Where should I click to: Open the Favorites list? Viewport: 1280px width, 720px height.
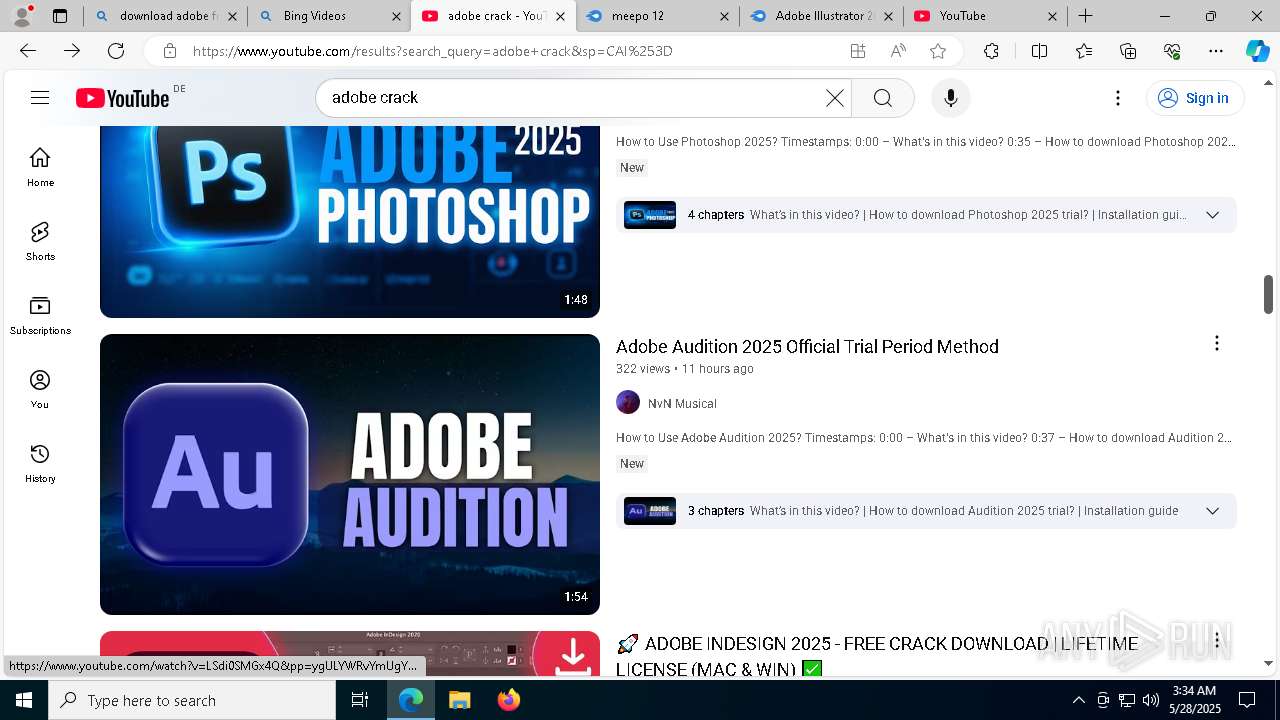coord(1084,51)
